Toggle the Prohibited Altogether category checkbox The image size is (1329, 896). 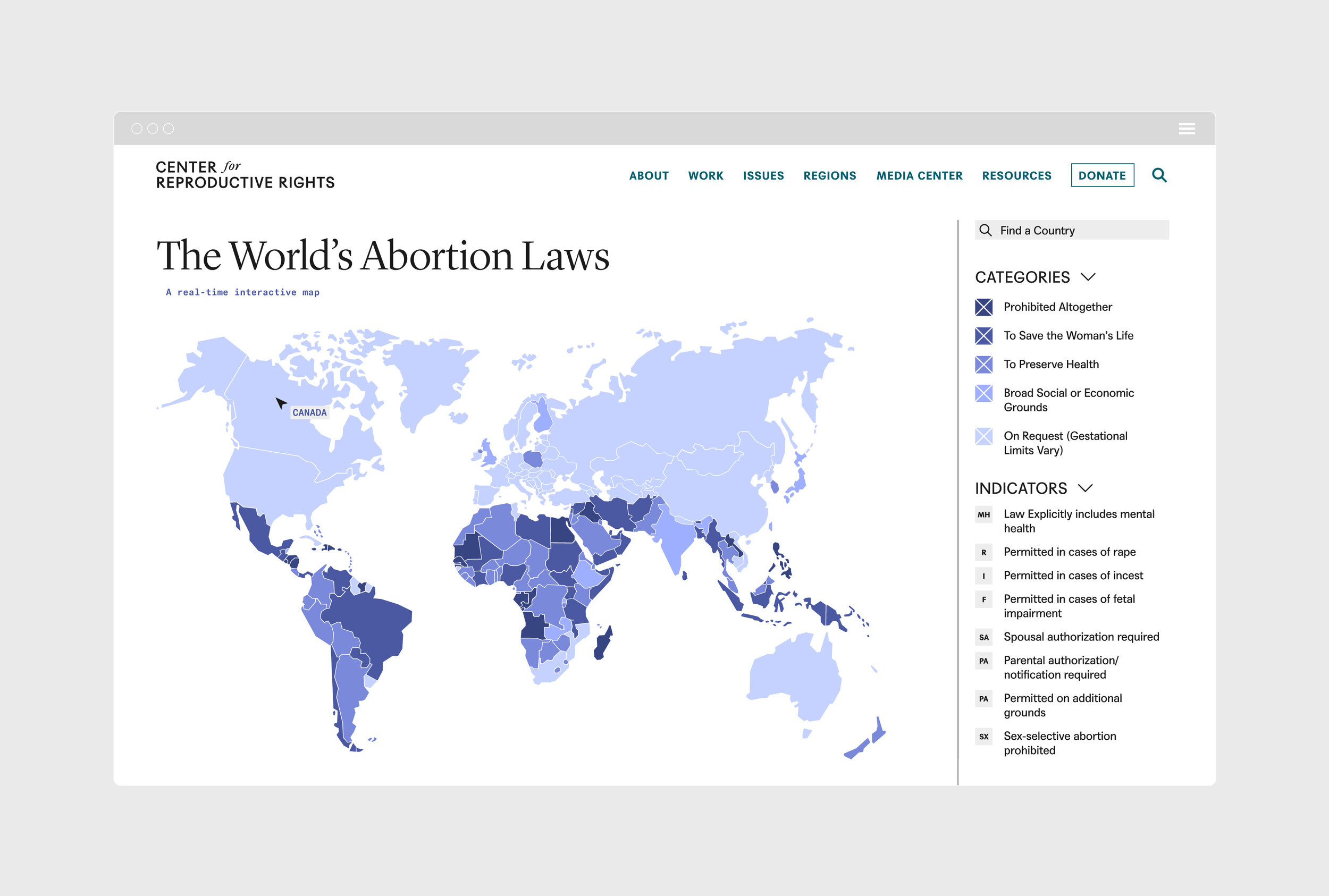click(x=983, y=307)
